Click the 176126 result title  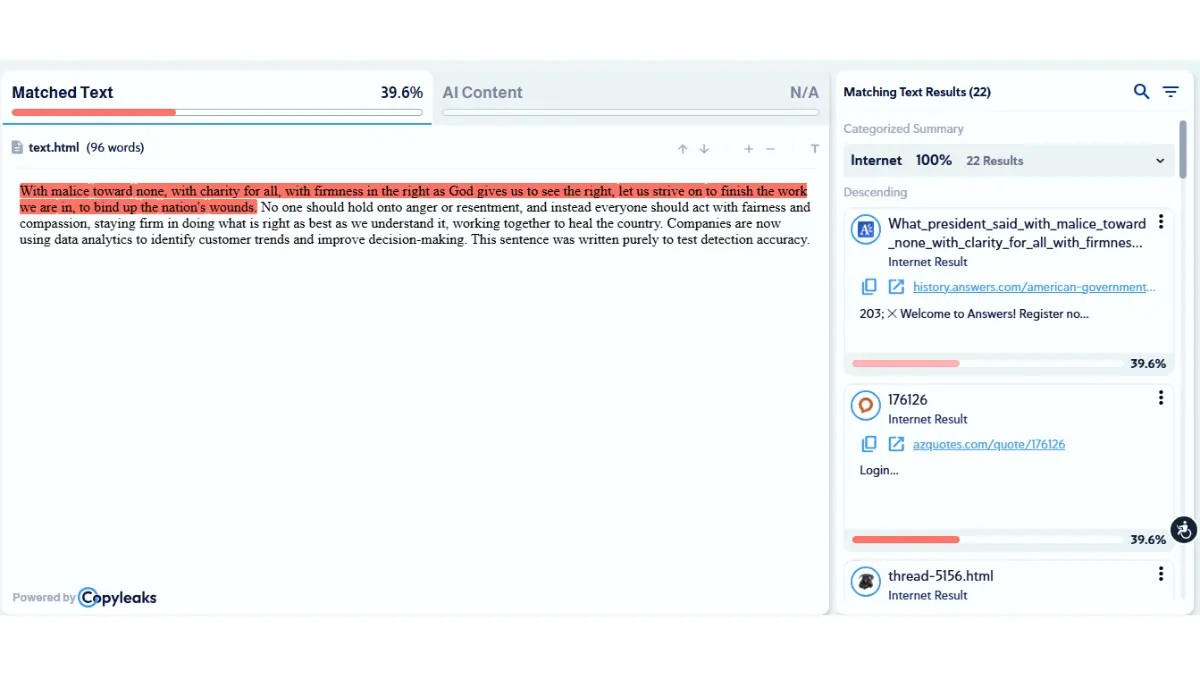click(x=908, y=400)
